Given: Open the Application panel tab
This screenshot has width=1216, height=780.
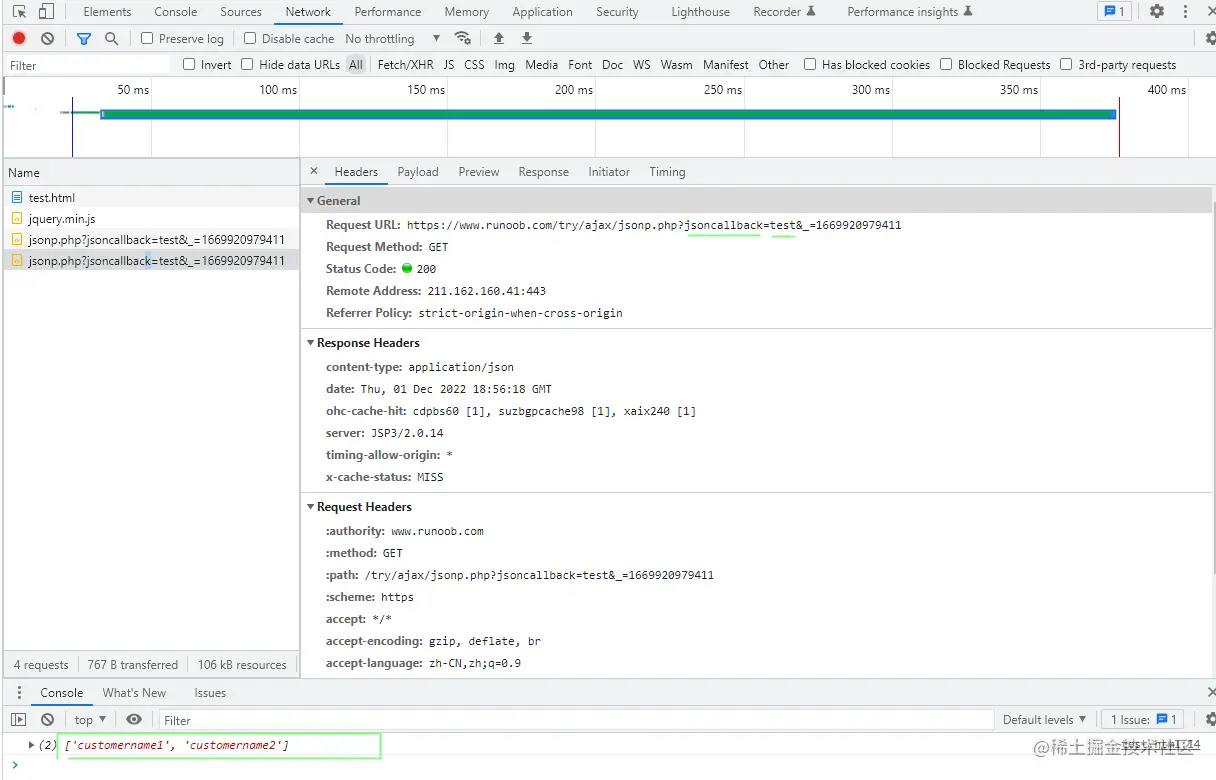Looking at the screenshot, I should [x=542, y=12].
